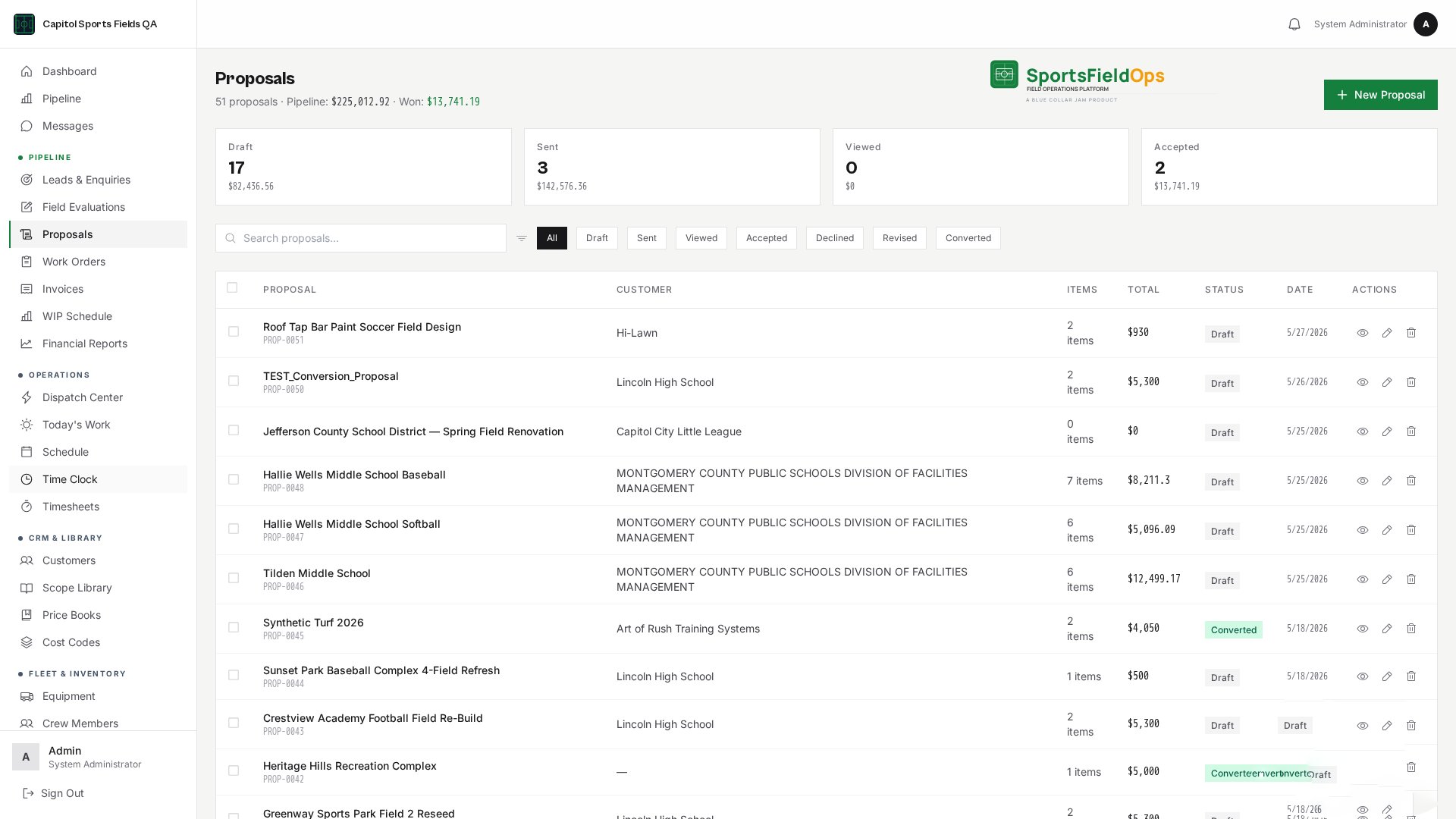Delete the Hallie Wells Softball proposal
The image size is (1456, 819).
pyautogui.click(x=1411, y=530)
